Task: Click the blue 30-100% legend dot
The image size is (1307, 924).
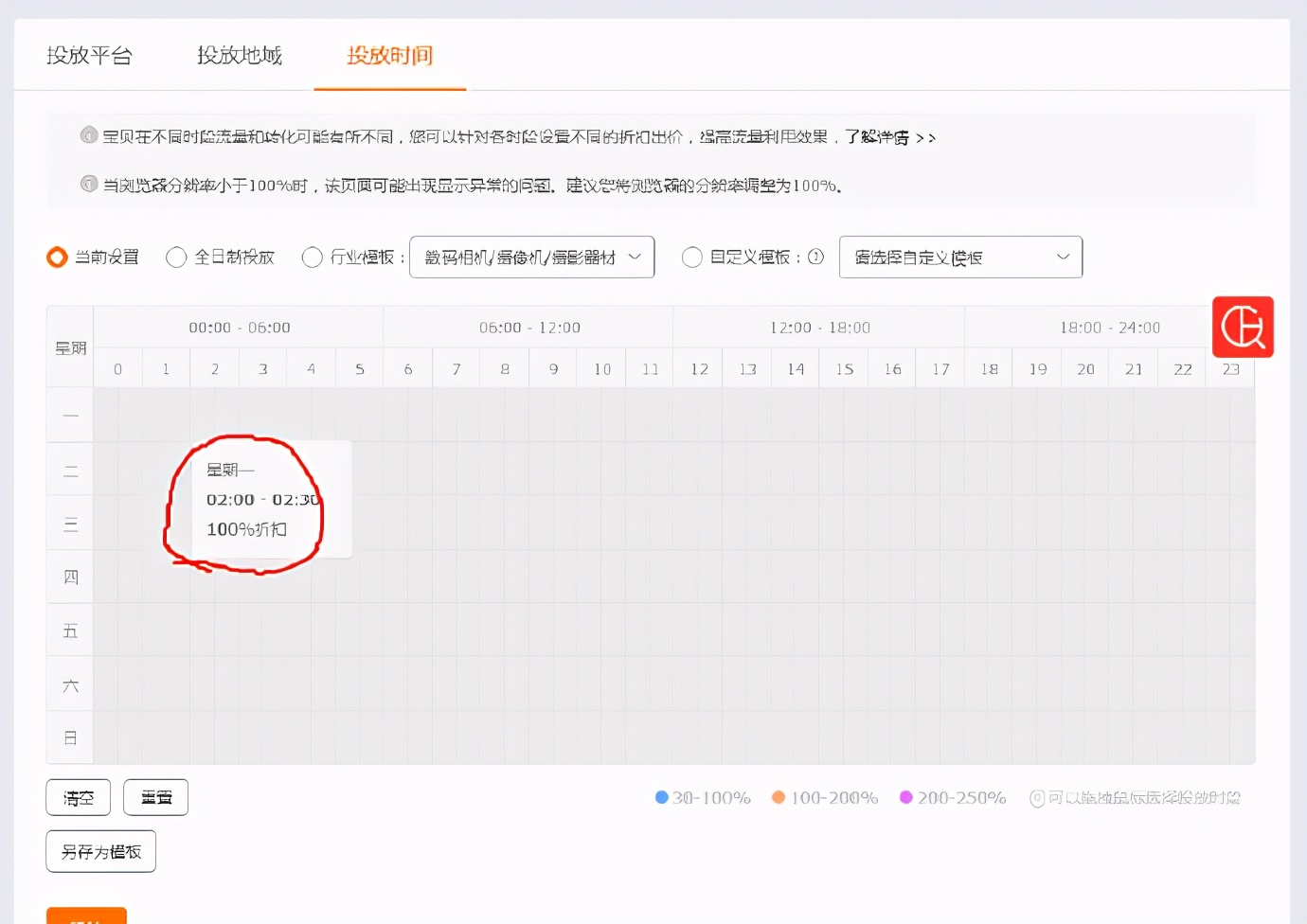Action: click(x=660, y=797)
